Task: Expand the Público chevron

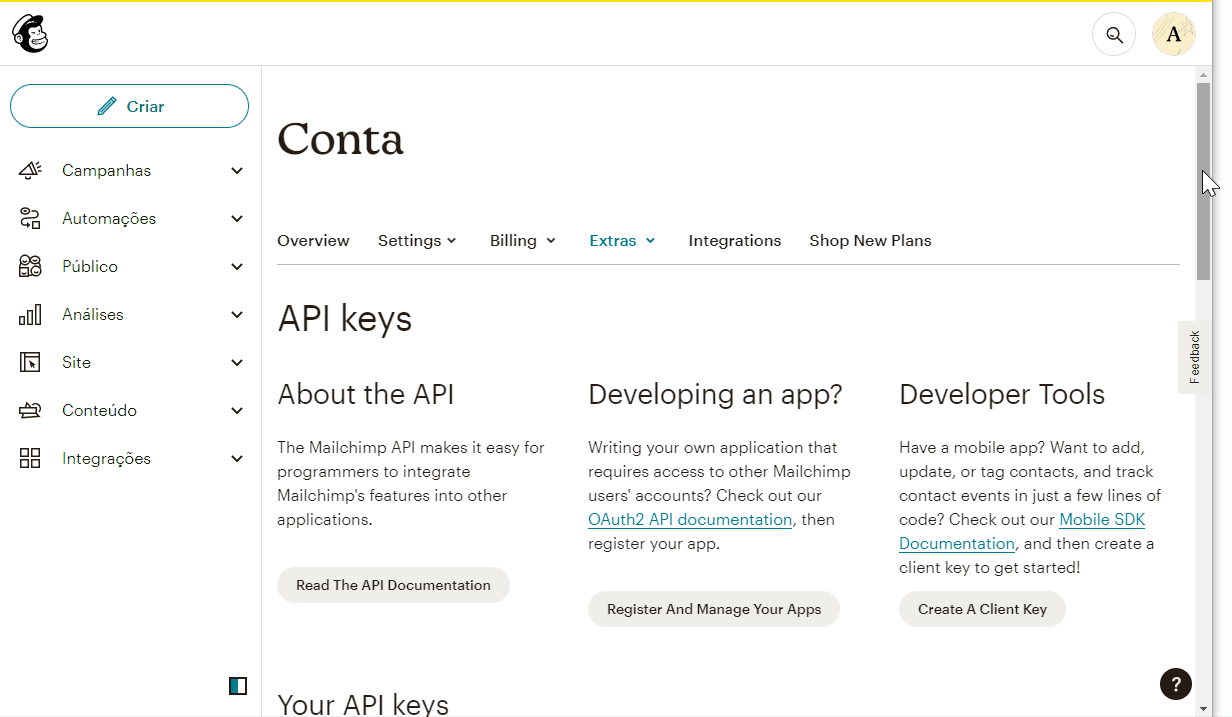Action: click(x=237, y=267)
